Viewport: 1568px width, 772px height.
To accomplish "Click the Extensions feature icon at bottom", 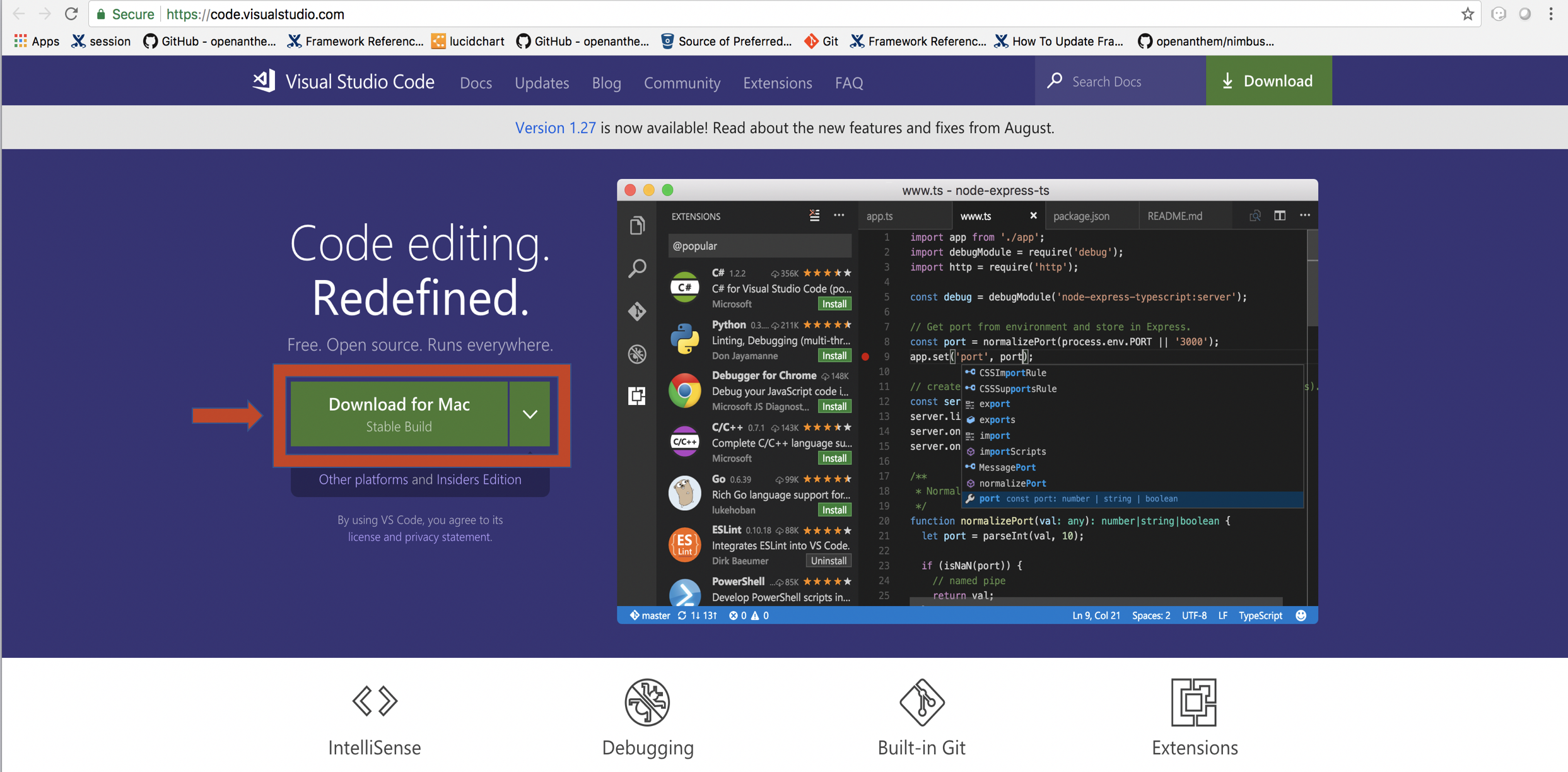I will pyautogui.click(x=1193, y=701).
